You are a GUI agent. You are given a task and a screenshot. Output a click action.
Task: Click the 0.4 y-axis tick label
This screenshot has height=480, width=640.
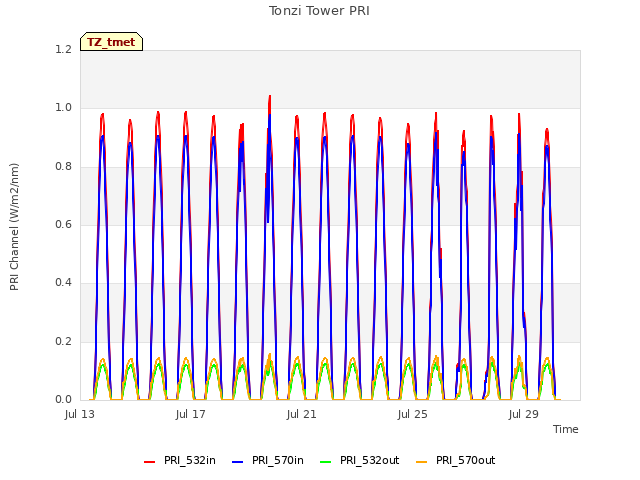click(x=63, y=282)
